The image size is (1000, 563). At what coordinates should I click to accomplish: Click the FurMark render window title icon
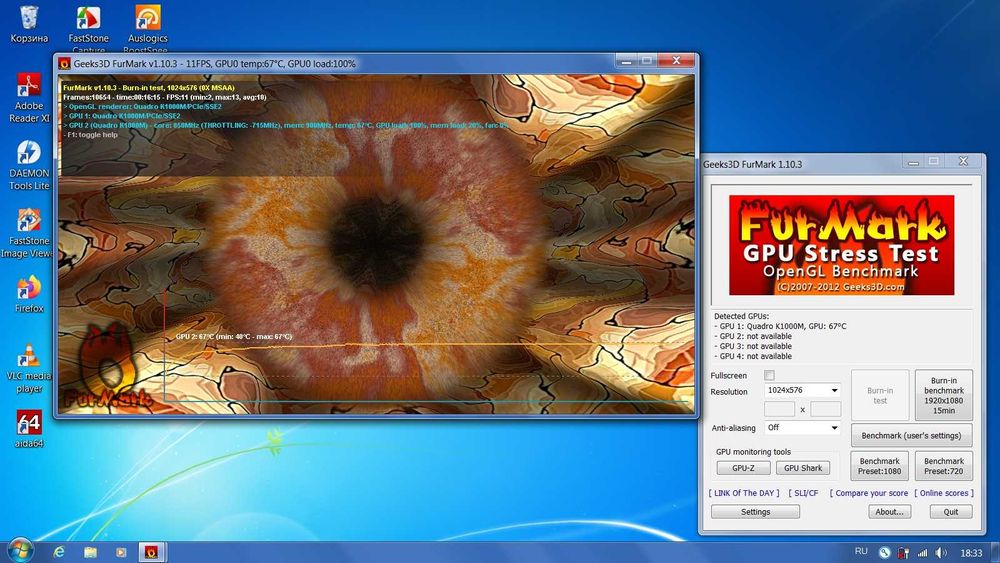click(64, 63)
